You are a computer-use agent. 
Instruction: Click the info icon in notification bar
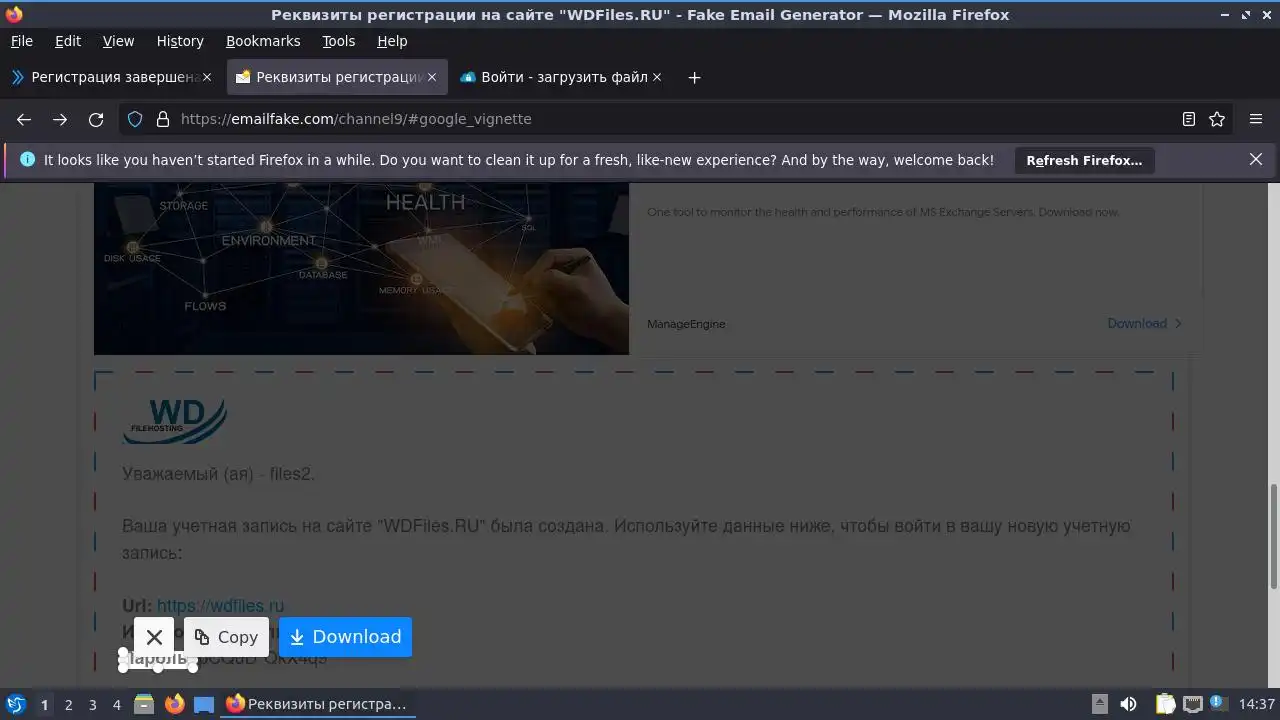pyautogui.click(x=27, y=159)
